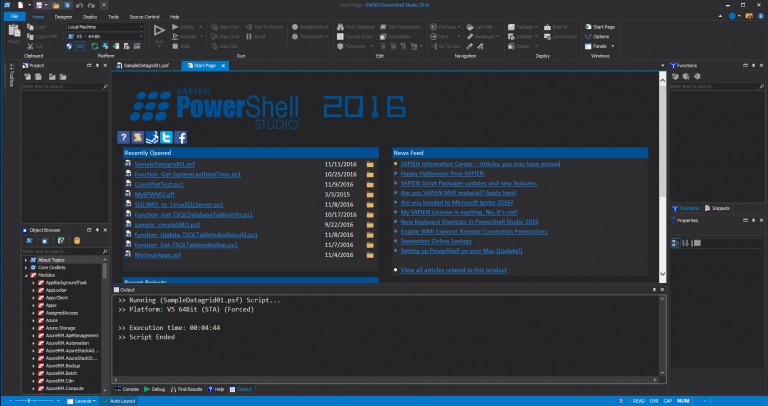Pin the Project panel
Screen dimensions: 768x406
[x=97, y=65]
